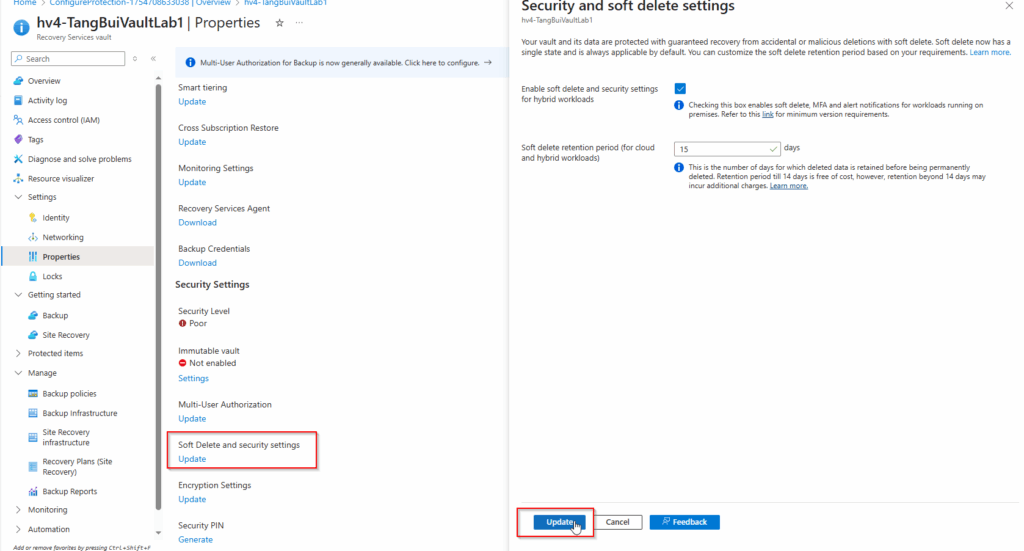Open Diagnose and solve problems

coord(79,159)
